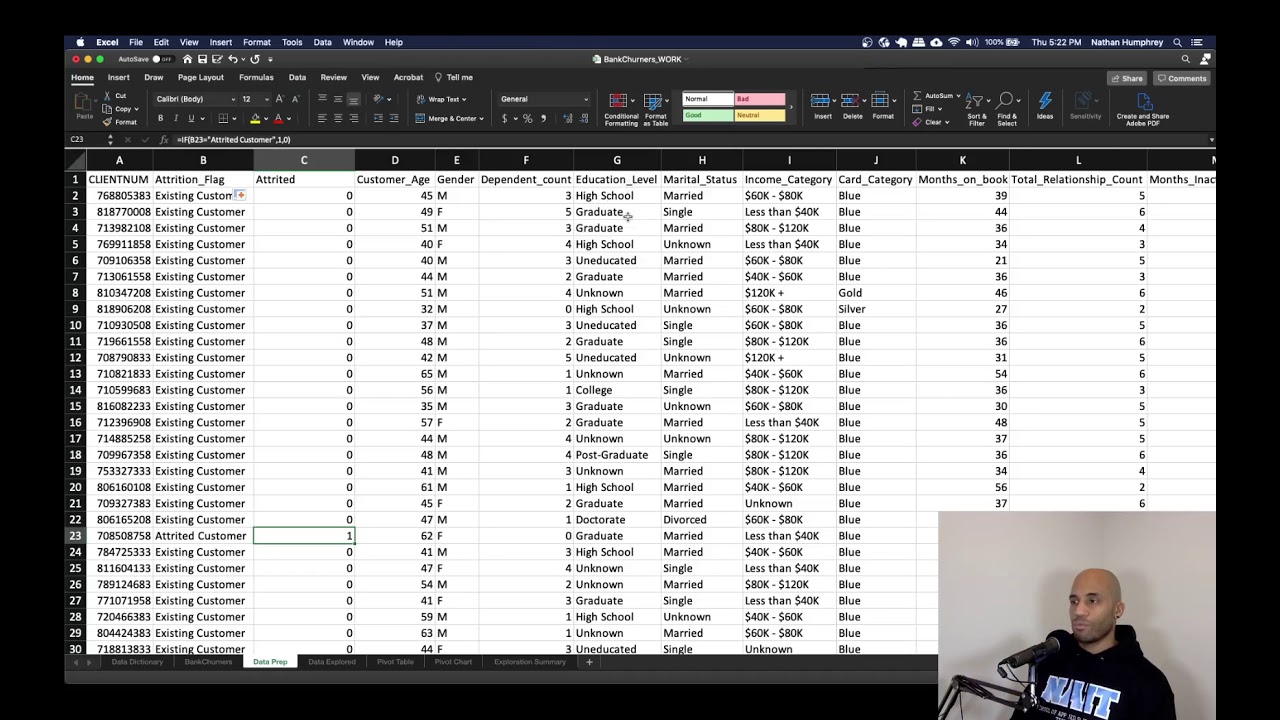The image size is (1280, 720).
Task: Click the Format painter brush
Action: point(108,122)
